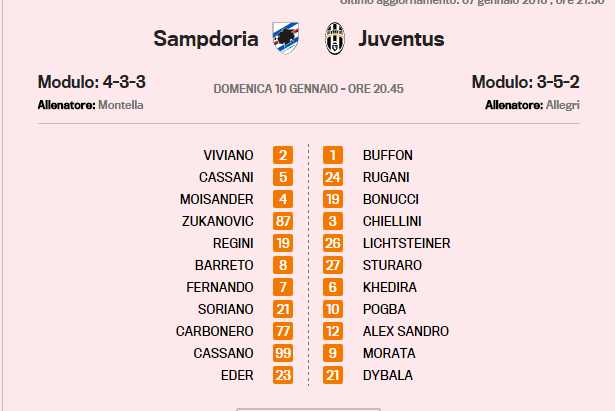Click player name BONUCCI
The height and width of the screenshot is (411, 615).
tap(391, 199)
